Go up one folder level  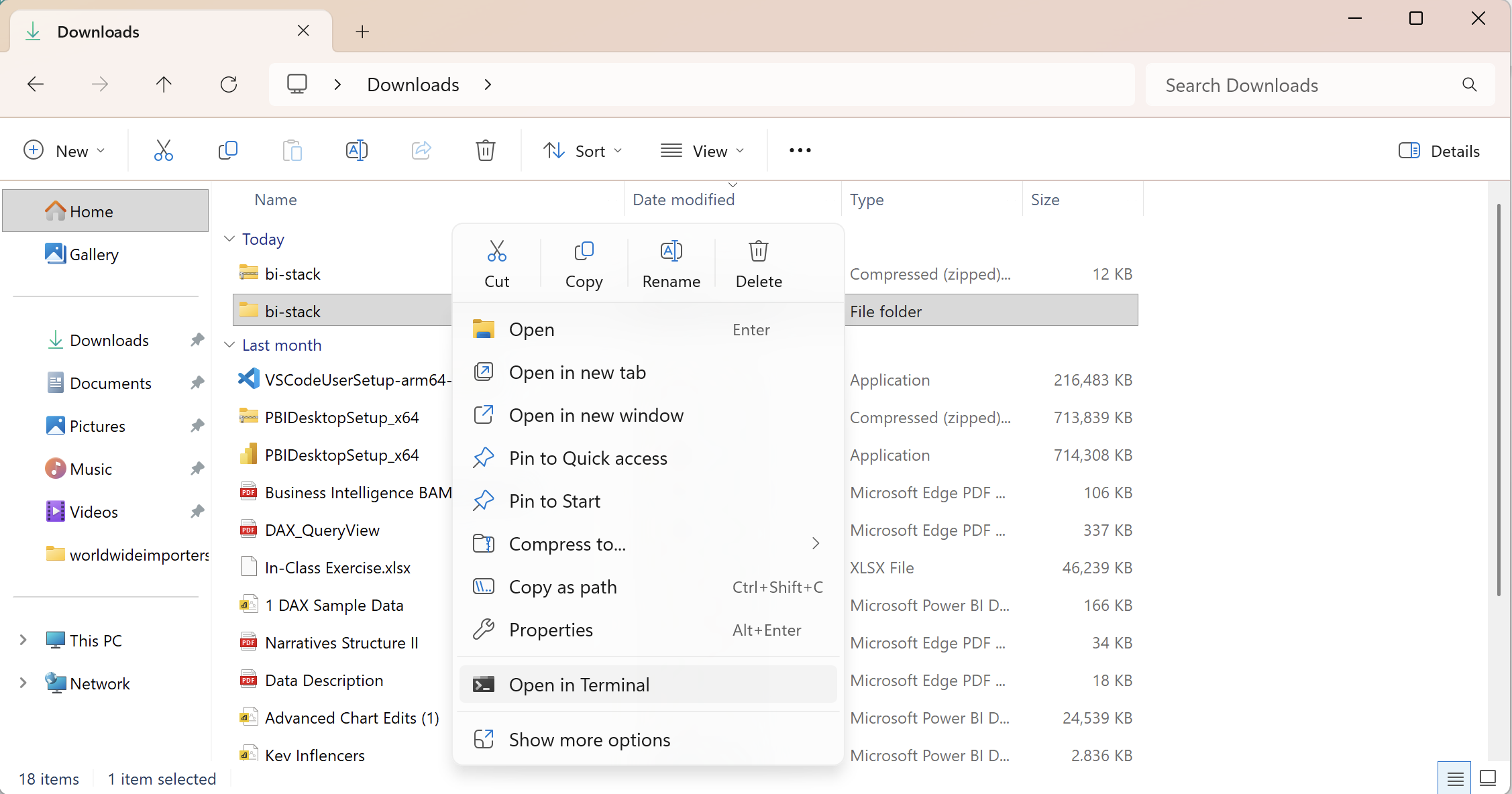click(x=164, y=84)
